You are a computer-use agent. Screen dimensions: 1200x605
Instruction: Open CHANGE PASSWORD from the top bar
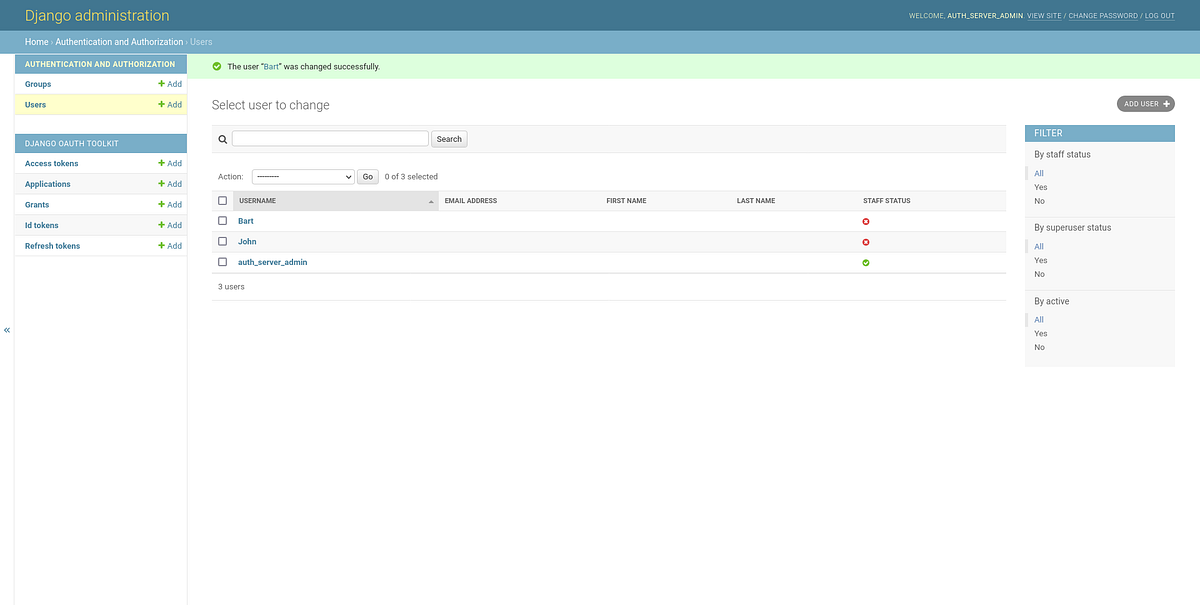point(1103,16)
